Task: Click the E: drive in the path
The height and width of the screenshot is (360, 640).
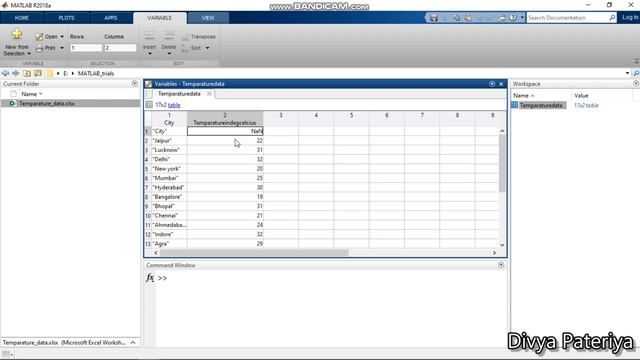Action: 65,73
